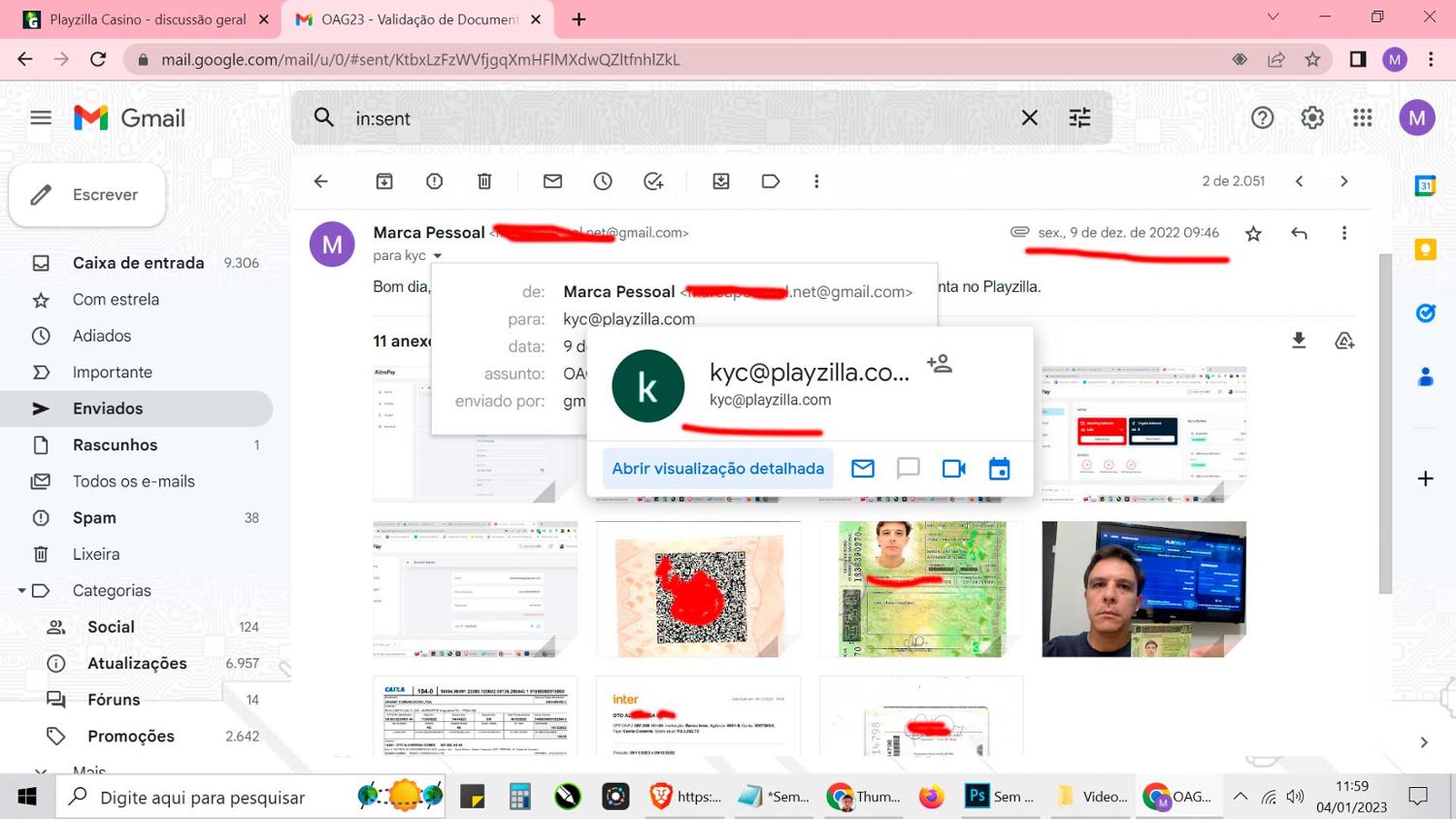1456x819 pixels.
Task: Open more actions menu in email toolbar
Action: click(x=816, y=181)
